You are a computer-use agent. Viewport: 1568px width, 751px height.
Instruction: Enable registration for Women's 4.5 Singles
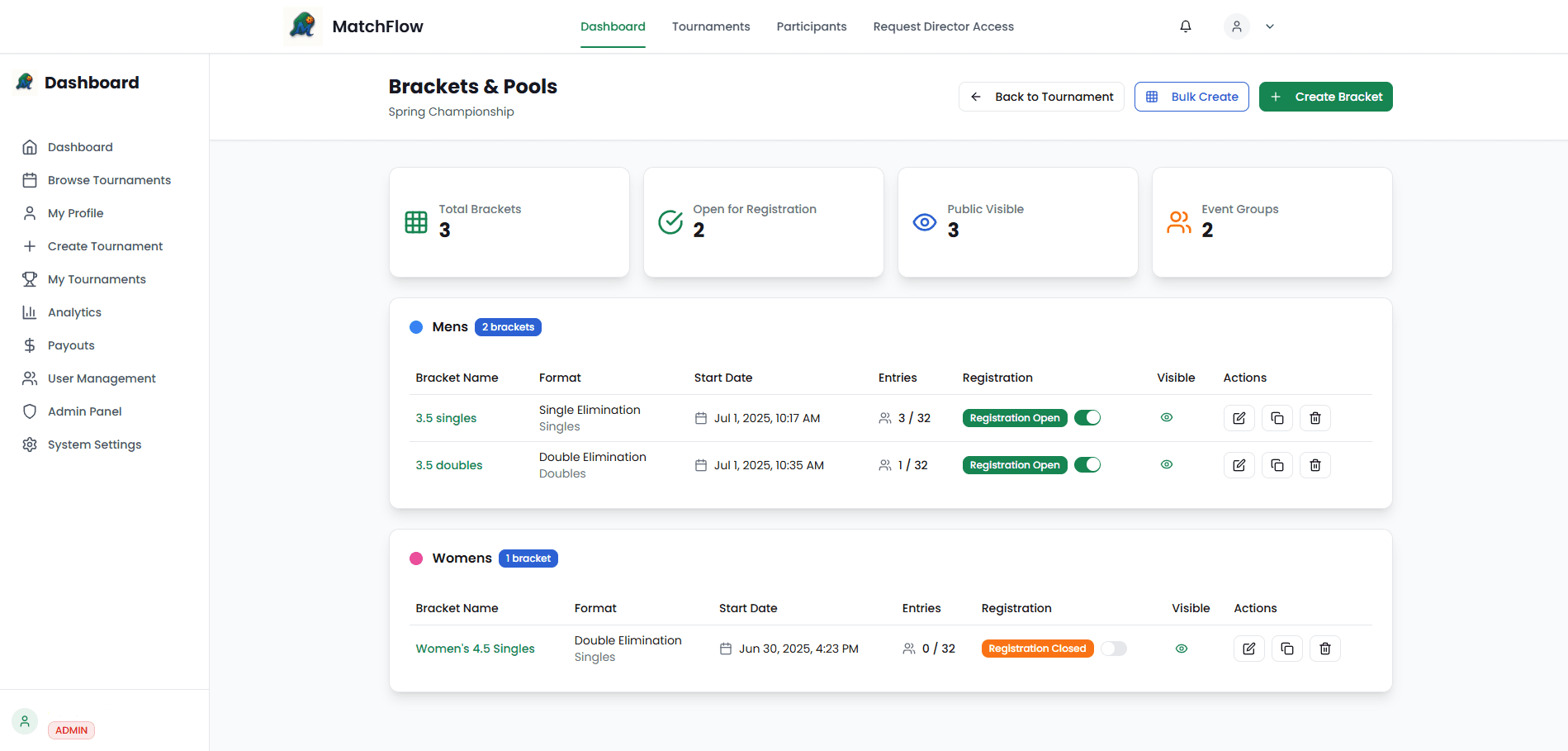[1114, 649]
